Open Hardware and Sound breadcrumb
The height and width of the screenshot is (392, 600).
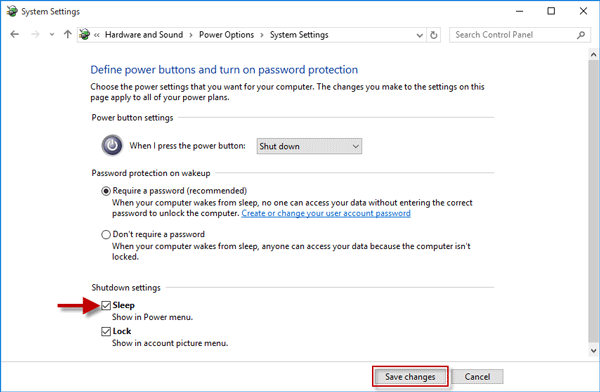coord(144,35)
